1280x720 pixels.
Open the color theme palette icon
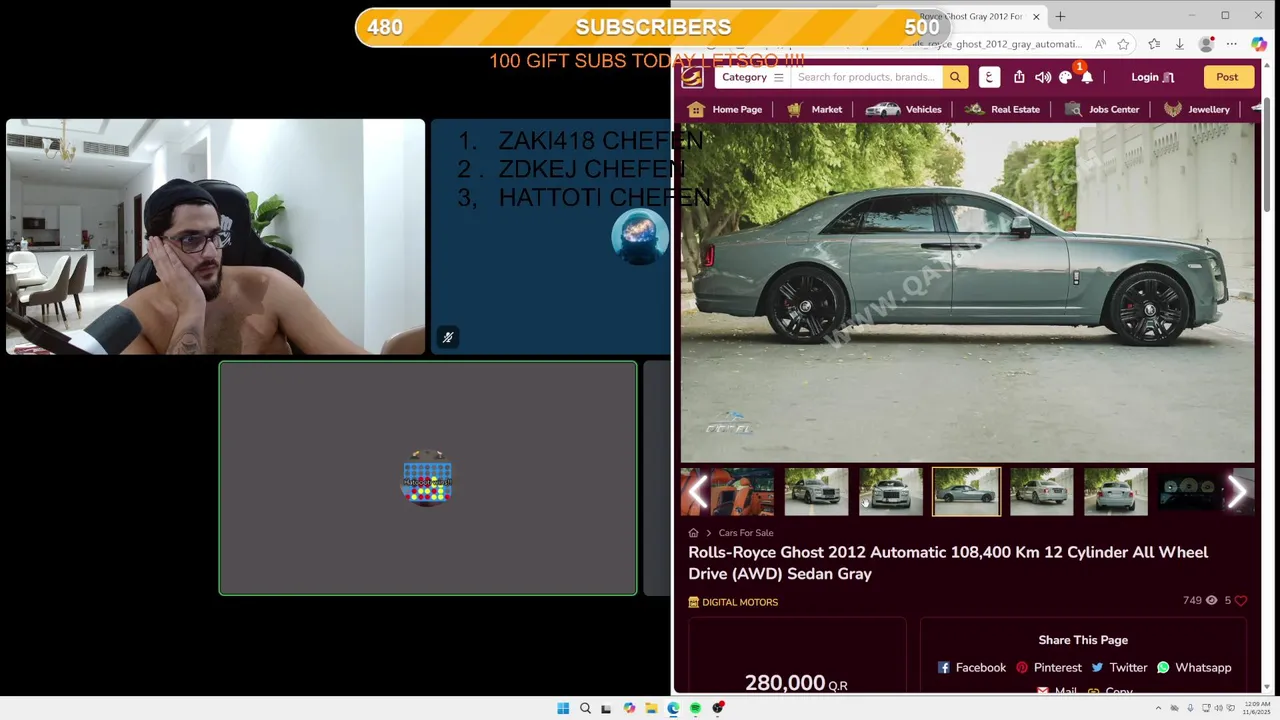(1065, 77)
